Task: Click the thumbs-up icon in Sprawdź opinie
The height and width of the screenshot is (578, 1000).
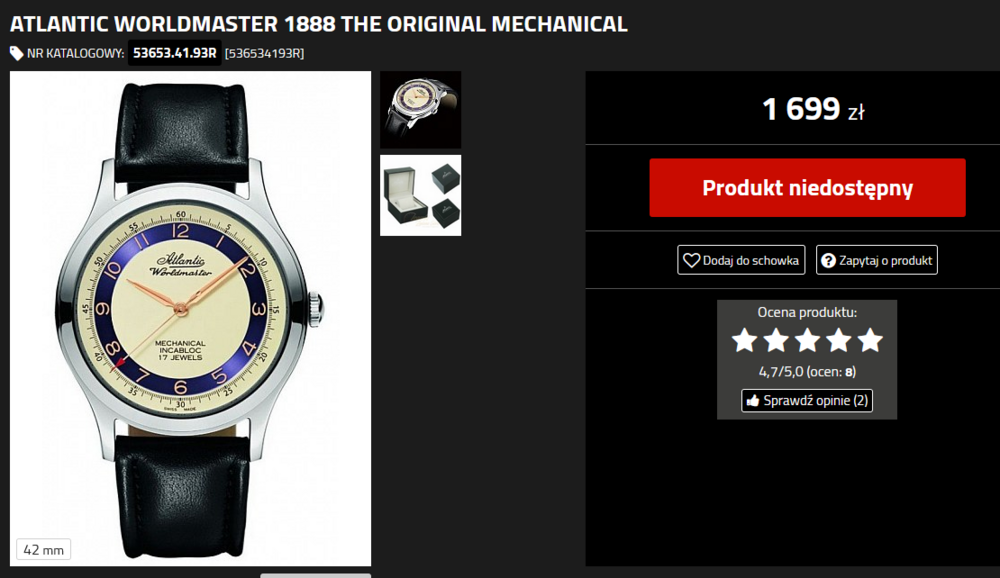Action: 753,401
